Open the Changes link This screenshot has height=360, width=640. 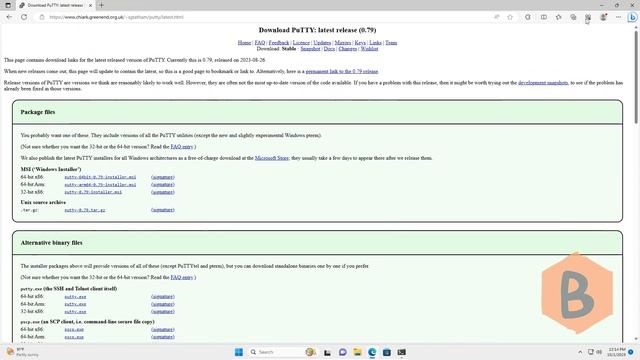(348, 49)
